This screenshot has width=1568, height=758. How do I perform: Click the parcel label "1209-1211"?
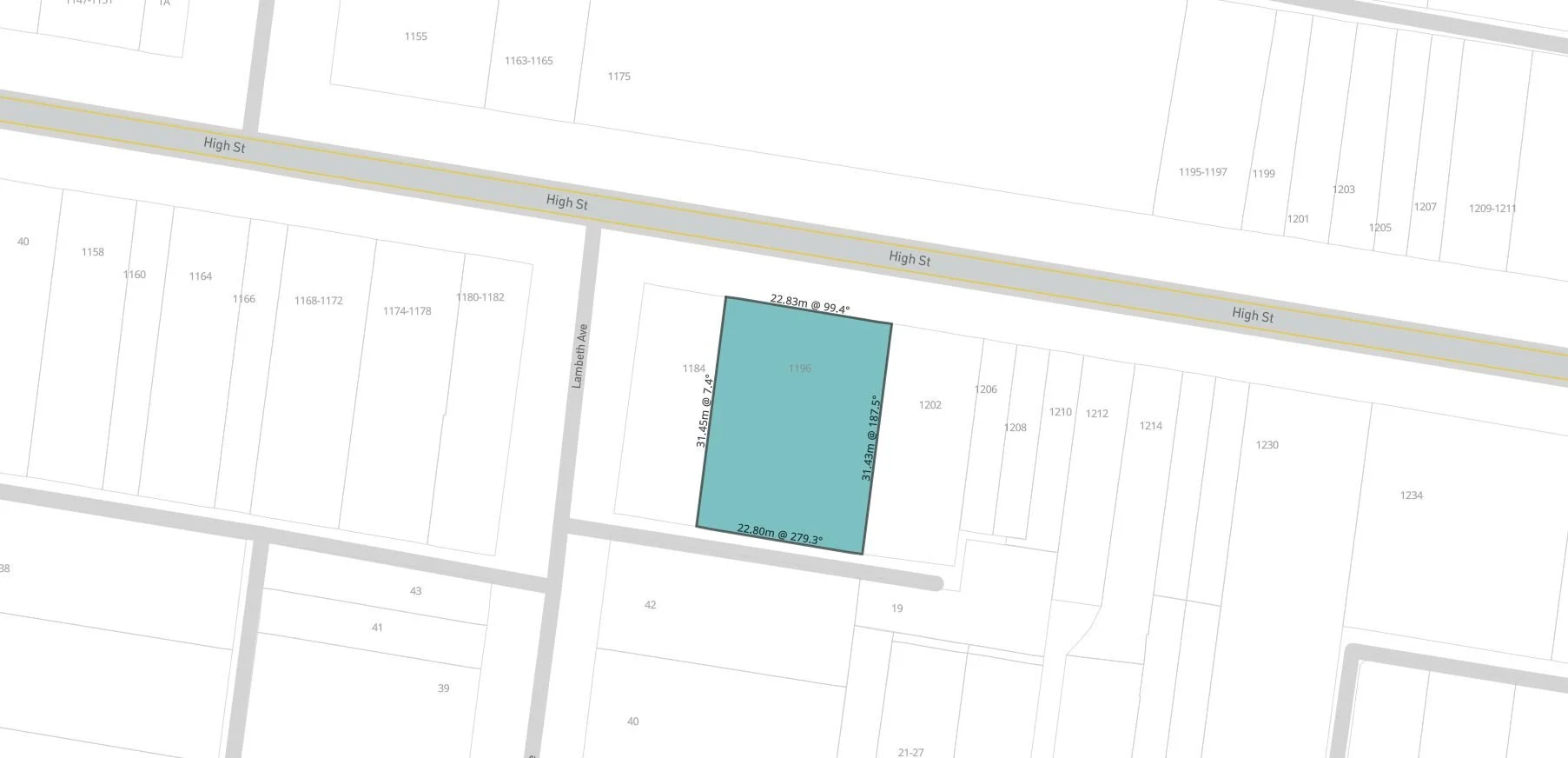click(x=1493, y=209)
